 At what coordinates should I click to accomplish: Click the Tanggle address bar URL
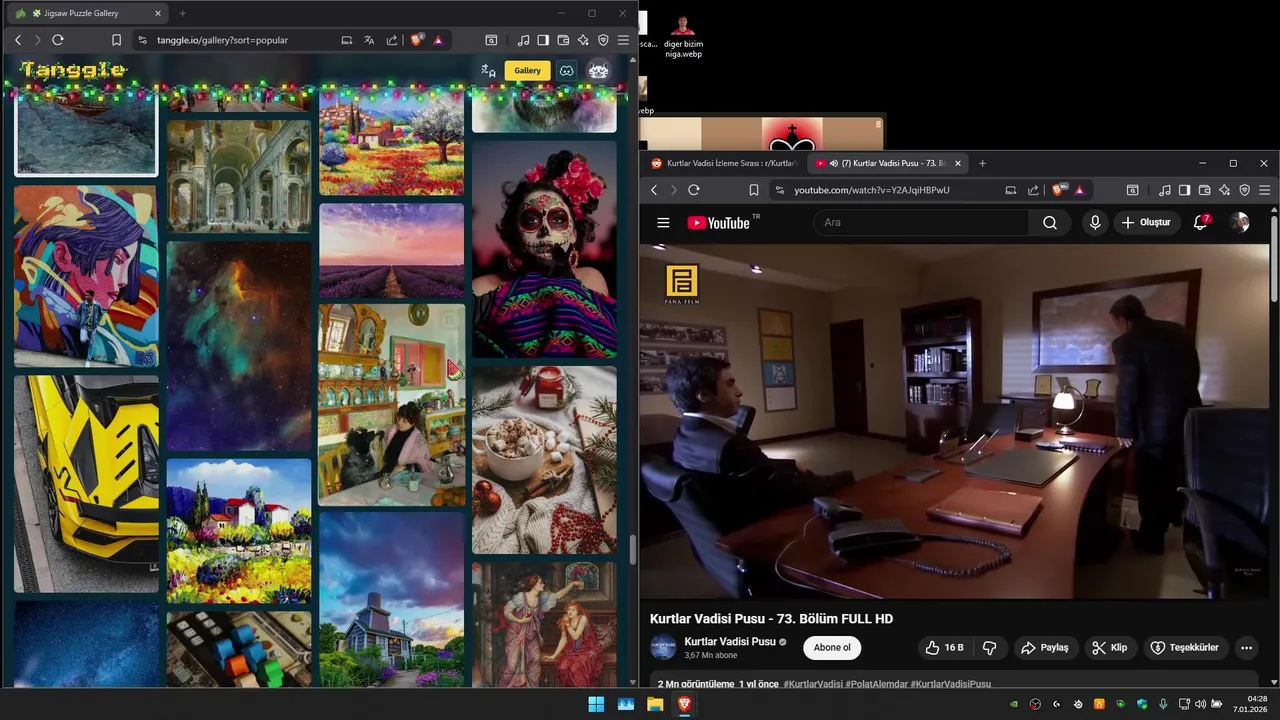click(x=222, y=40)
